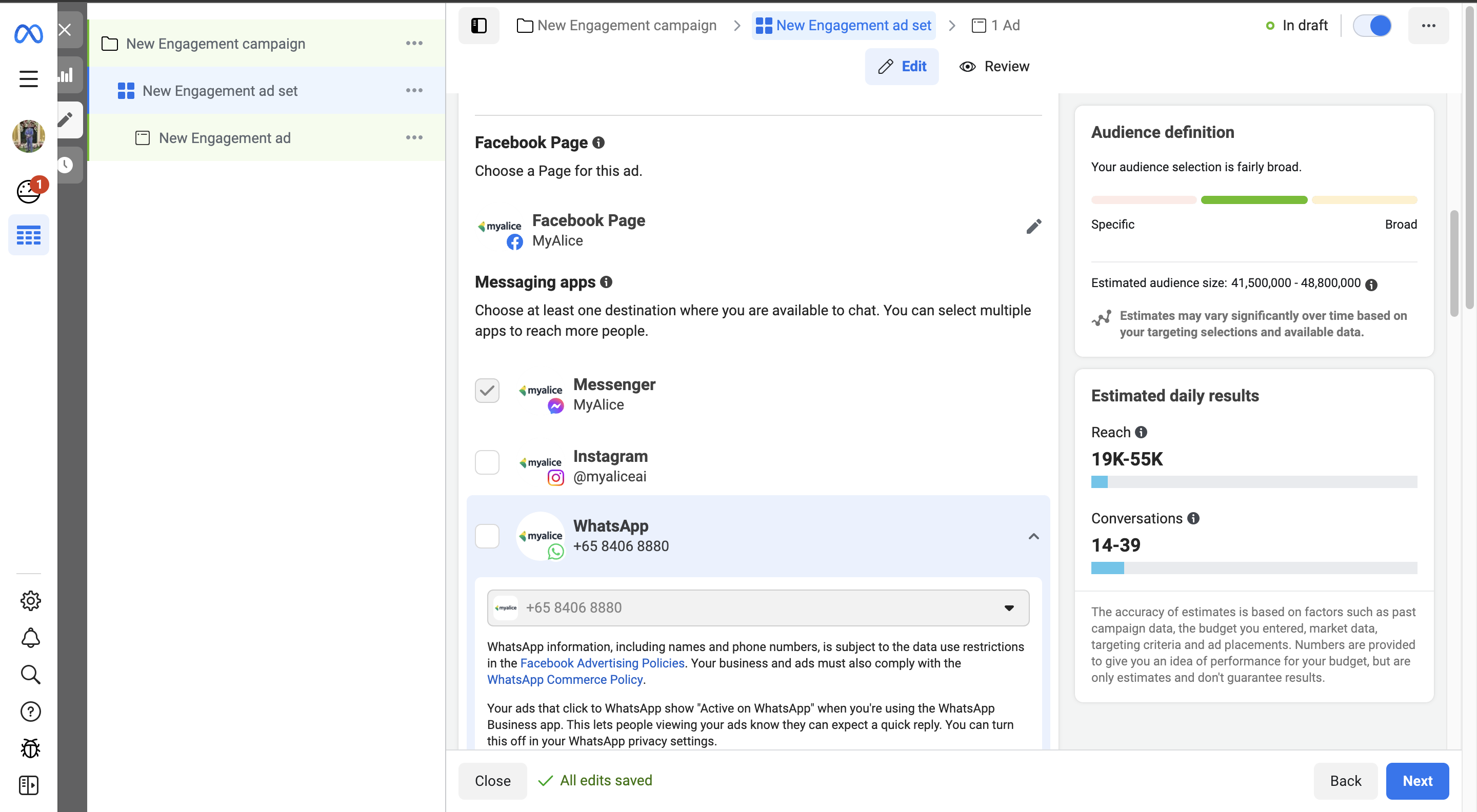Open the notifications bell icon
This screenshot has height=812, width=1477.
[x=30, y=637]
